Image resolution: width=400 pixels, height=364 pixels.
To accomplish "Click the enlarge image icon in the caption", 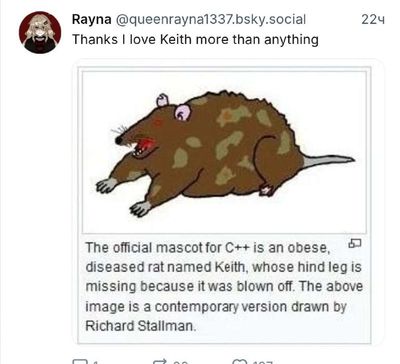I will 355,244.
